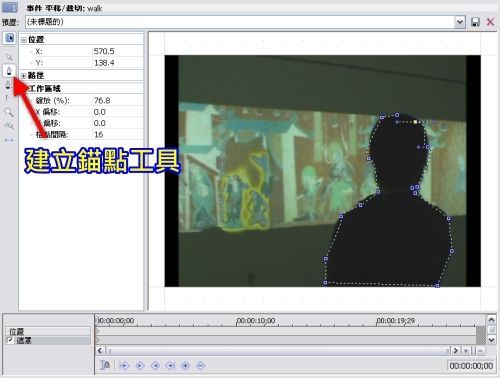Screen dimensions: 500x378
Task: Collapse the 位置 position section
Action: pos(24,40)
